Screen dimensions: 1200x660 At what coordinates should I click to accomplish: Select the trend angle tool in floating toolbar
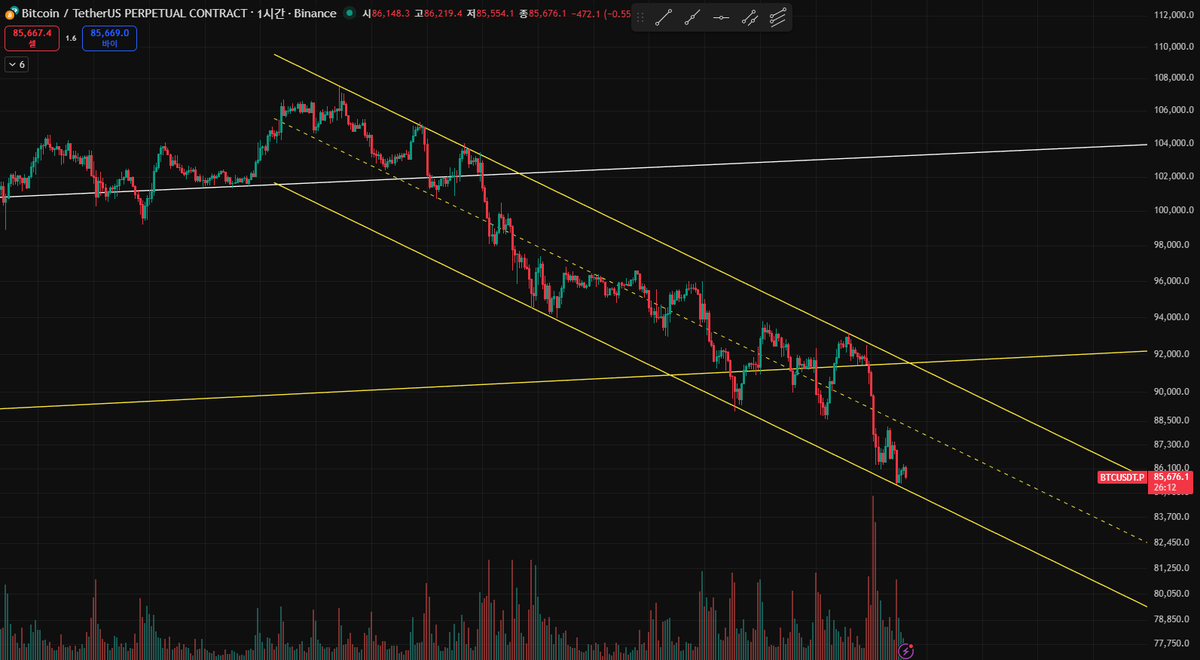pos(750,16)
